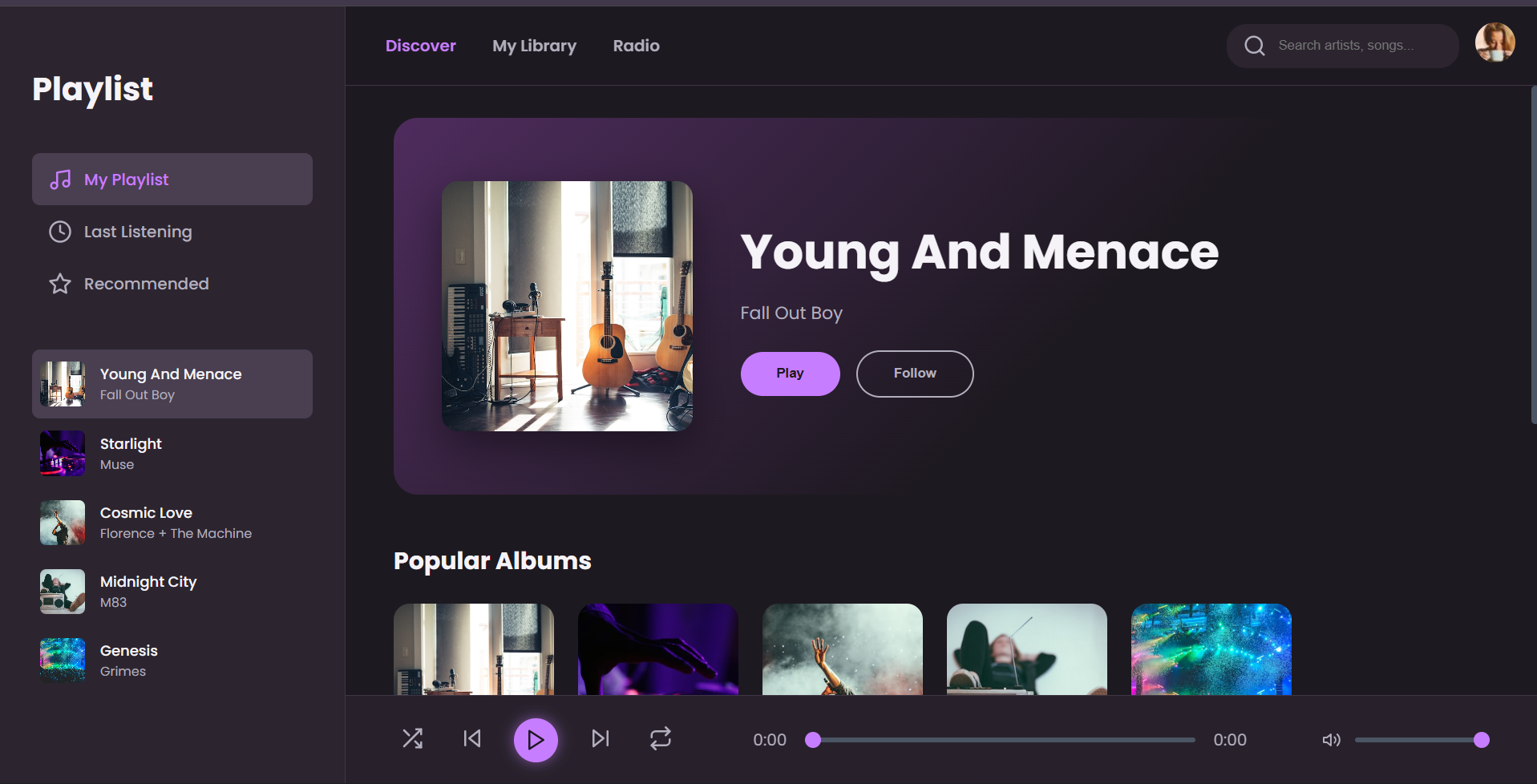The height and width of the screenshot is (784, 1537).
Task: Open third popular album with raised hand
Action: click(x=843, y=649)
